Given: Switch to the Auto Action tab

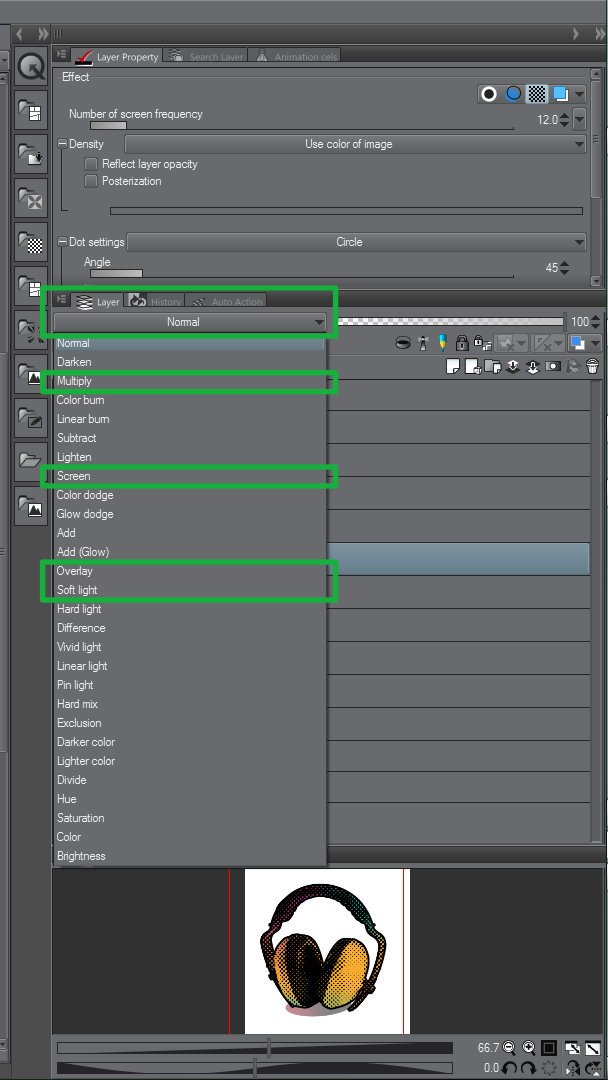Looking at the screenshot, I should [x=227, y=302].
